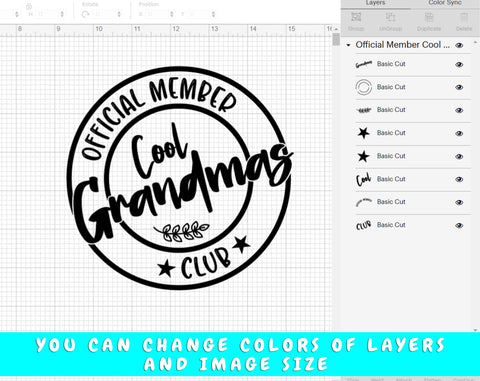Click Layers panel scroll down arrow

pyautogui.click(x=475, y=330)
